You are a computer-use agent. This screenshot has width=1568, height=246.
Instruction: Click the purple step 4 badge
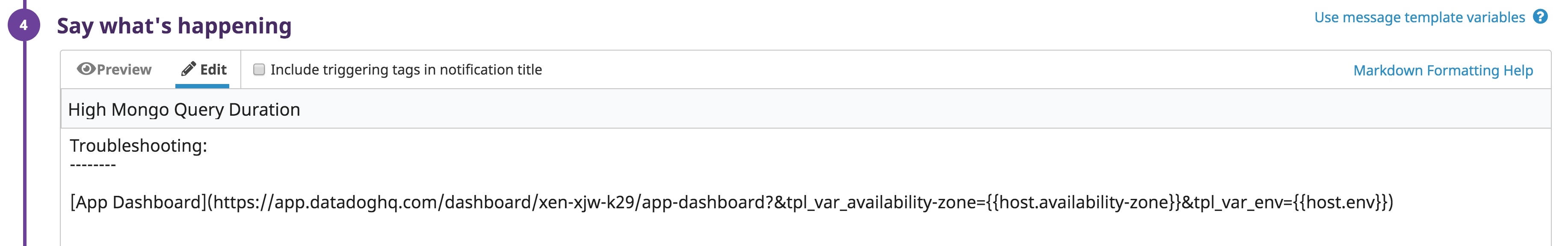pyautogui.click(x=24, y=25)
